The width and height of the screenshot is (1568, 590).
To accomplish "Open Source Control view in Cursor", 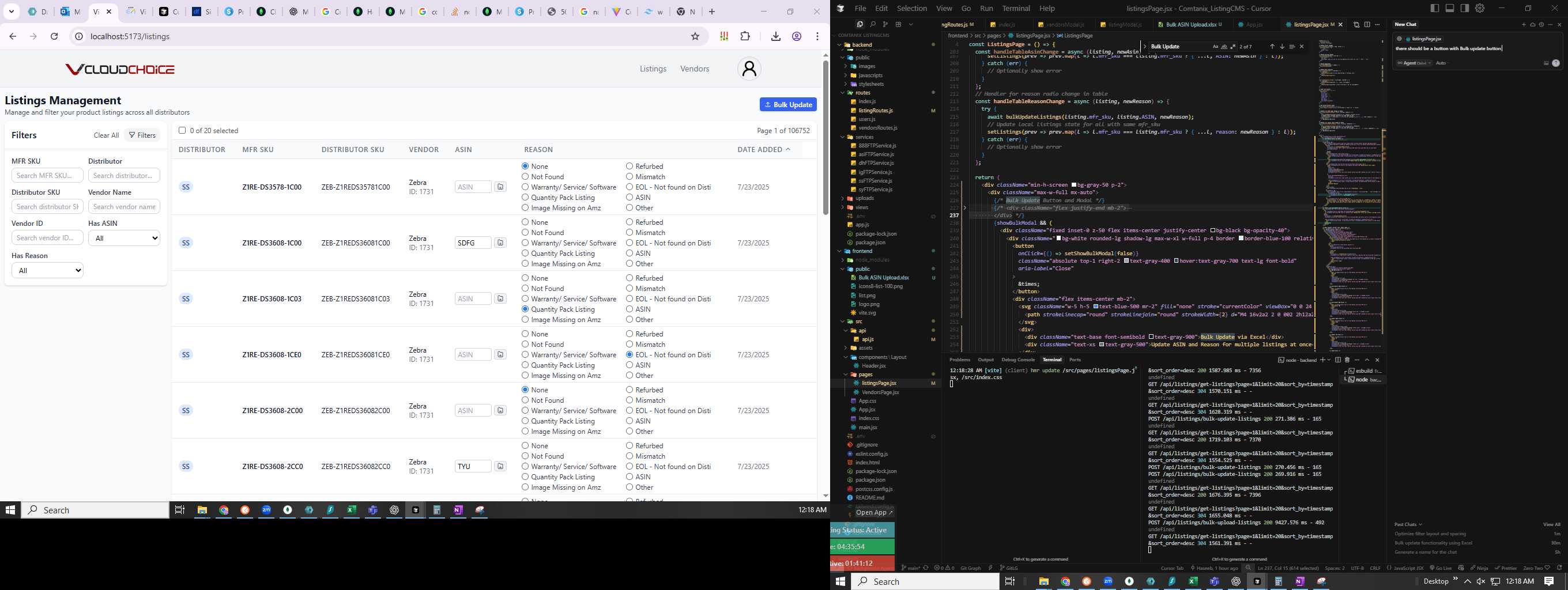I will pos(885,24).
